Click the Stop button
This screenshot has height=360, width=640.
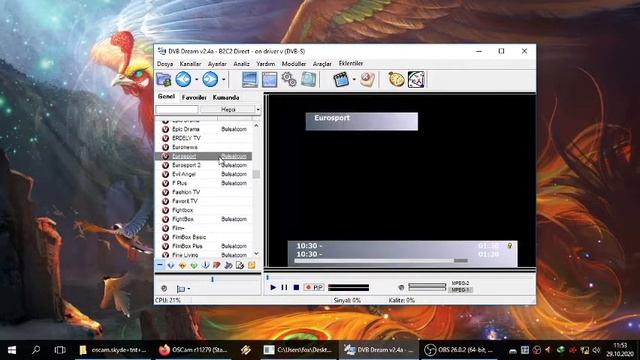[296, 287]
